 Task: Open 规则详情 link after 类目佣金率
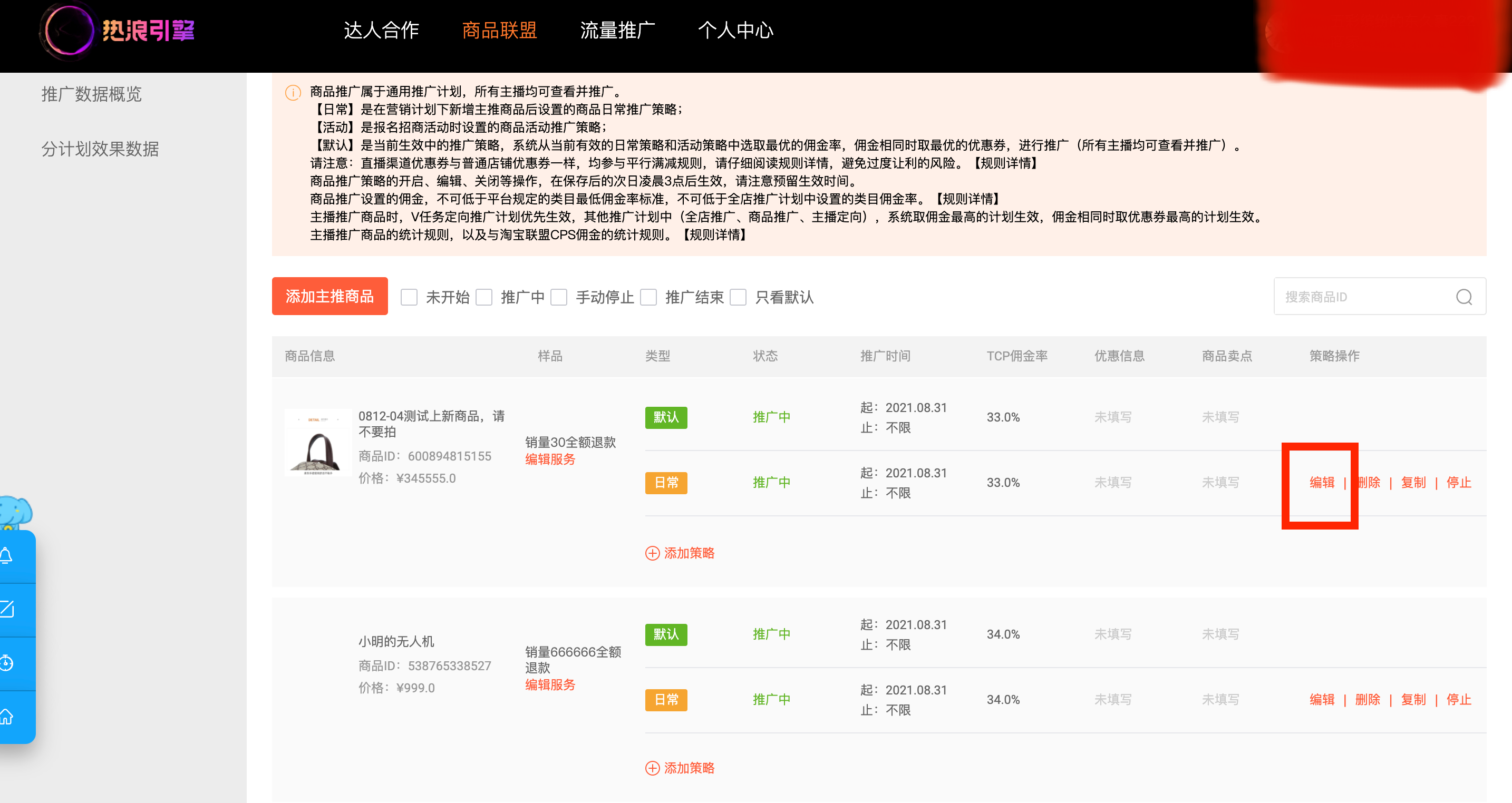(x=967, y=199)
